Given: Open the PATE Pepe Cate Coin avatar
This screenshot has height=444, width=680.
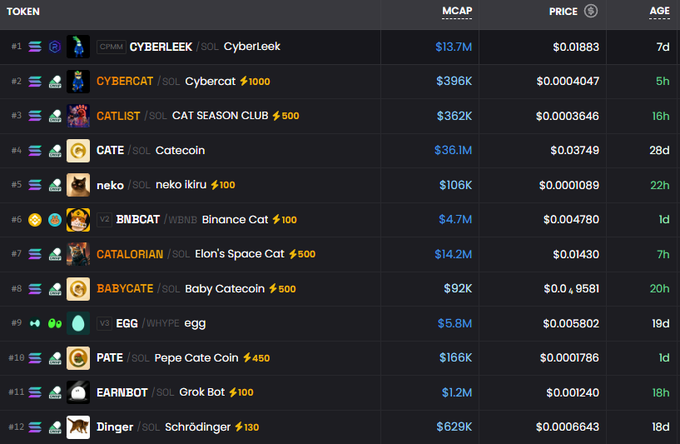Looking at the screenshot, I should (78, 358).
